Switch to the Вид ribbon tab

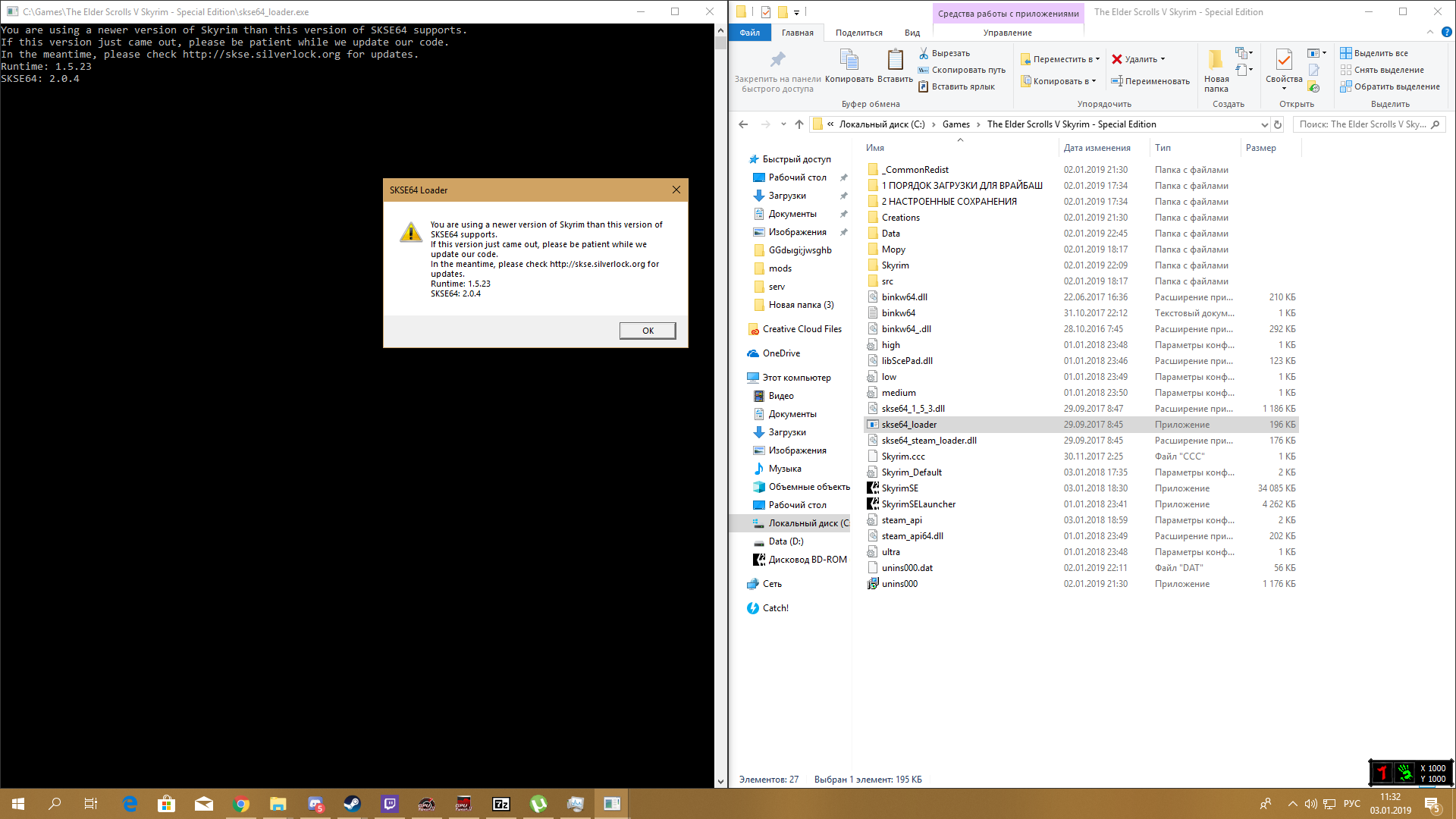[912, 33]
